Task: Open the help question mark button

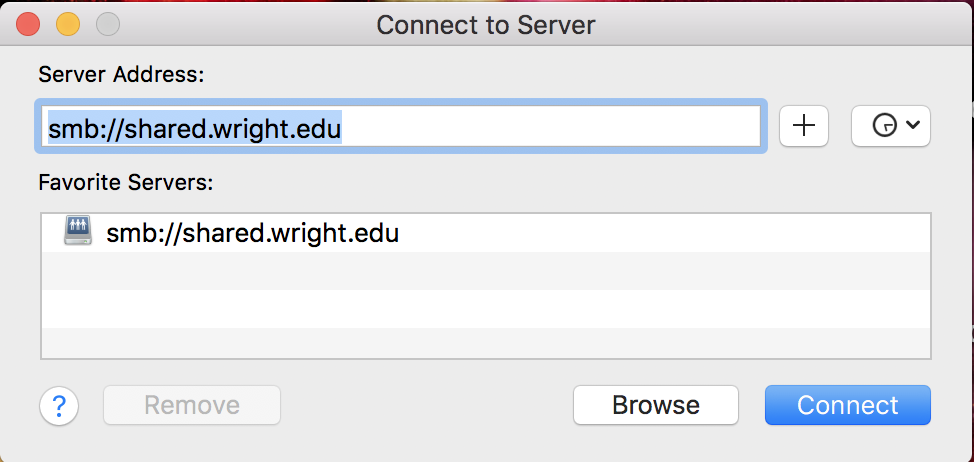Action: (59, 405)
